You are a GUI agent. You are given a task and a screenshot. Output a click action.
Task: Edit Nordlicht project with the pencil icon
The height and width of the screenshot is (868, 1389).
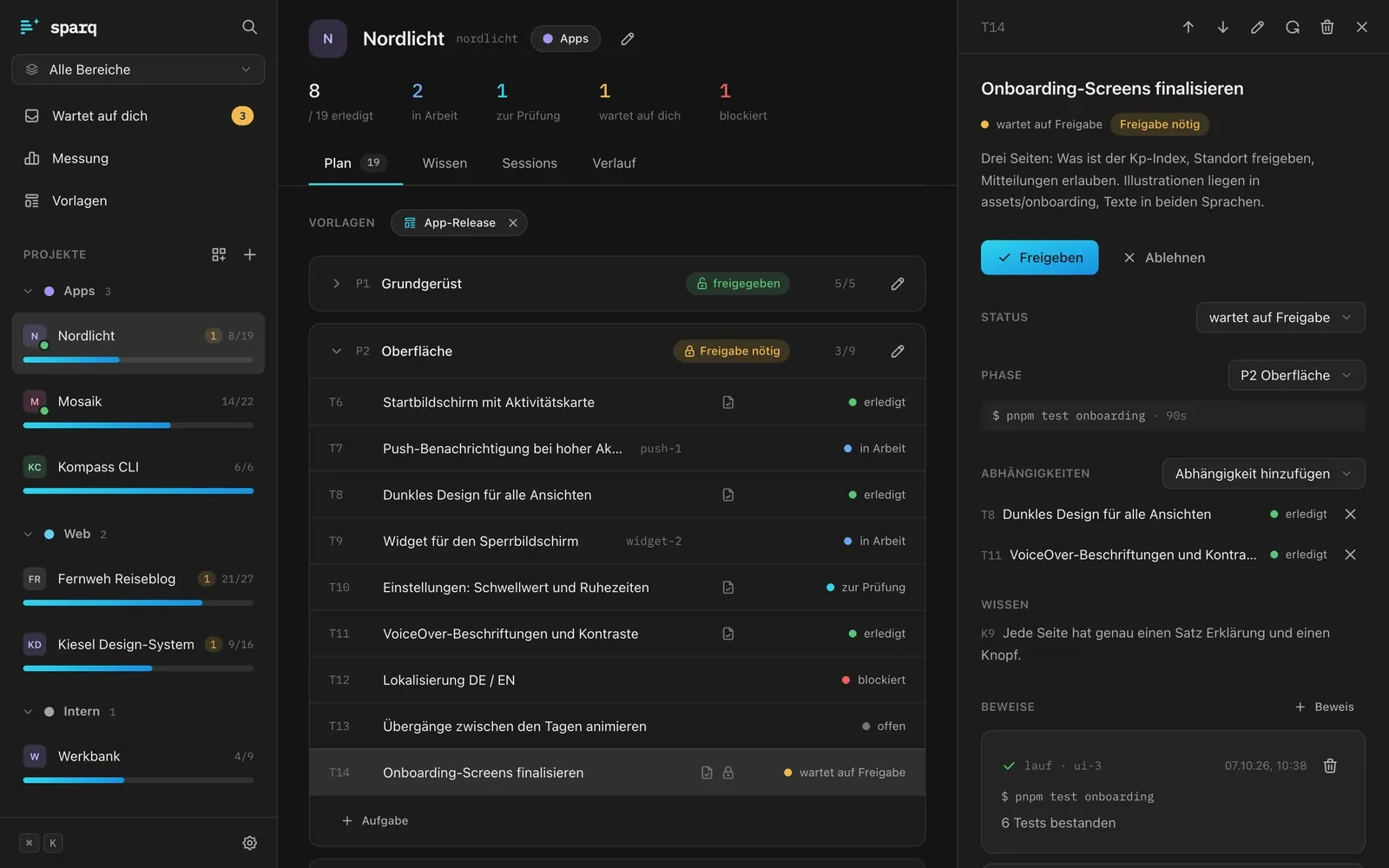(628, 38)
